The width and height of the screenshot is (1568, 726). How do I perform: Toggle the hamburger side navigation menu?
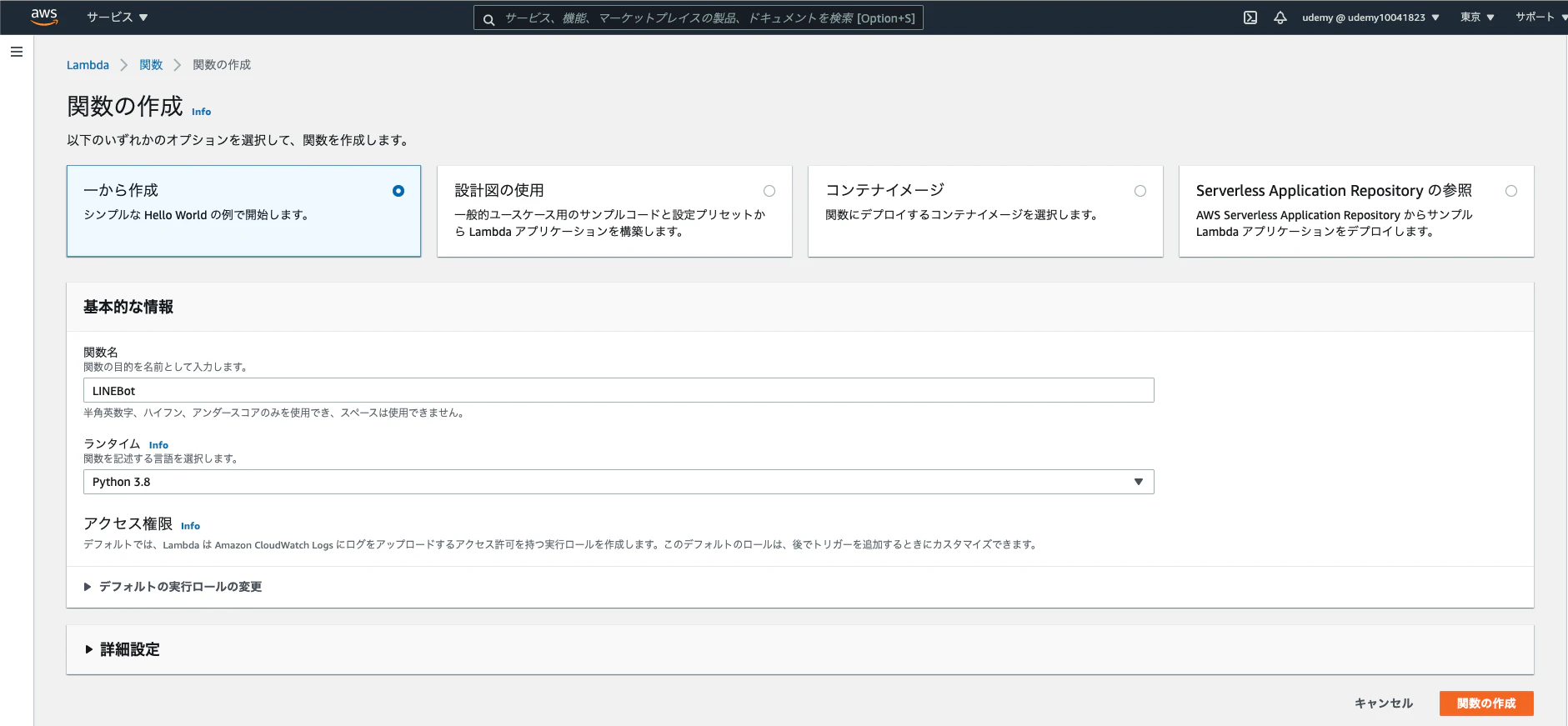point(17,52)
